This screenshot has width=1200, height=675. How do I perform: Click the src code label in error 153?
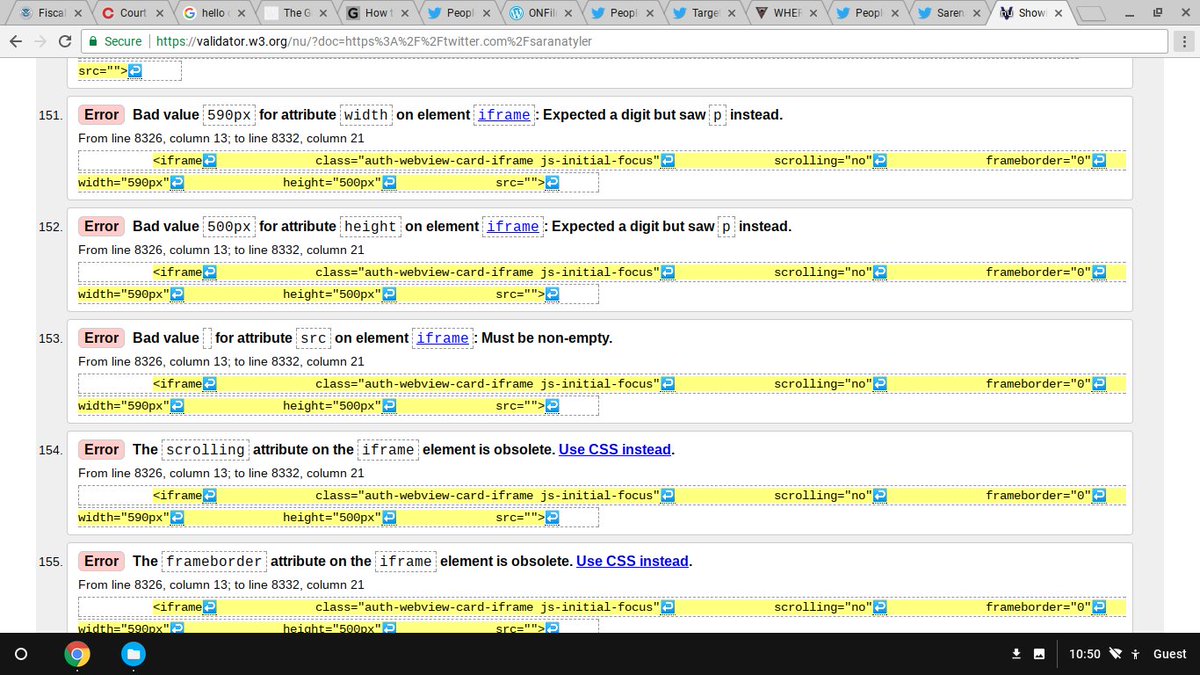314,339
